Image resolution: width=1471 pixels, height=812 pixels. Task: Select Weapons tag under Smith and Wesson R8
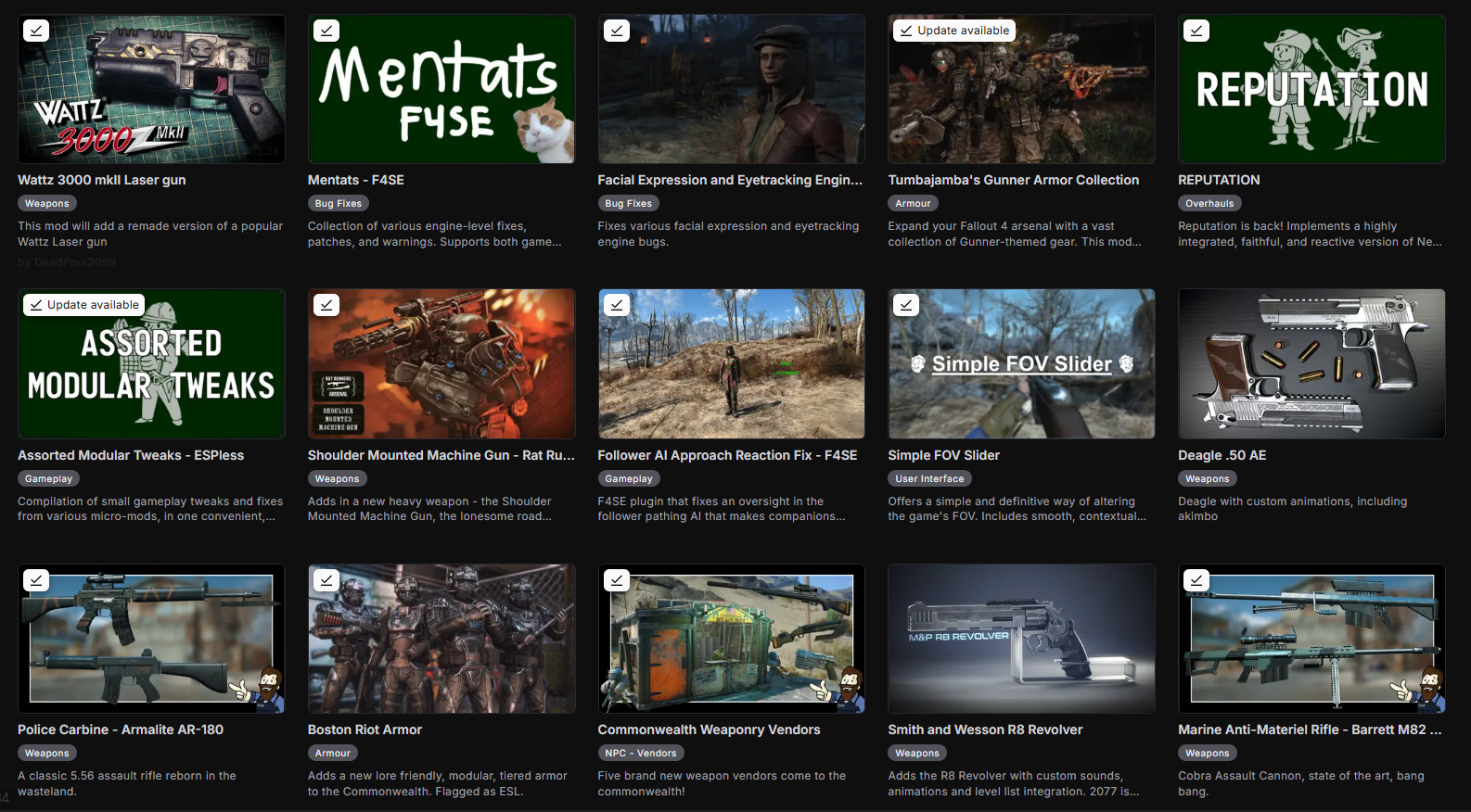tap(918, 754)
